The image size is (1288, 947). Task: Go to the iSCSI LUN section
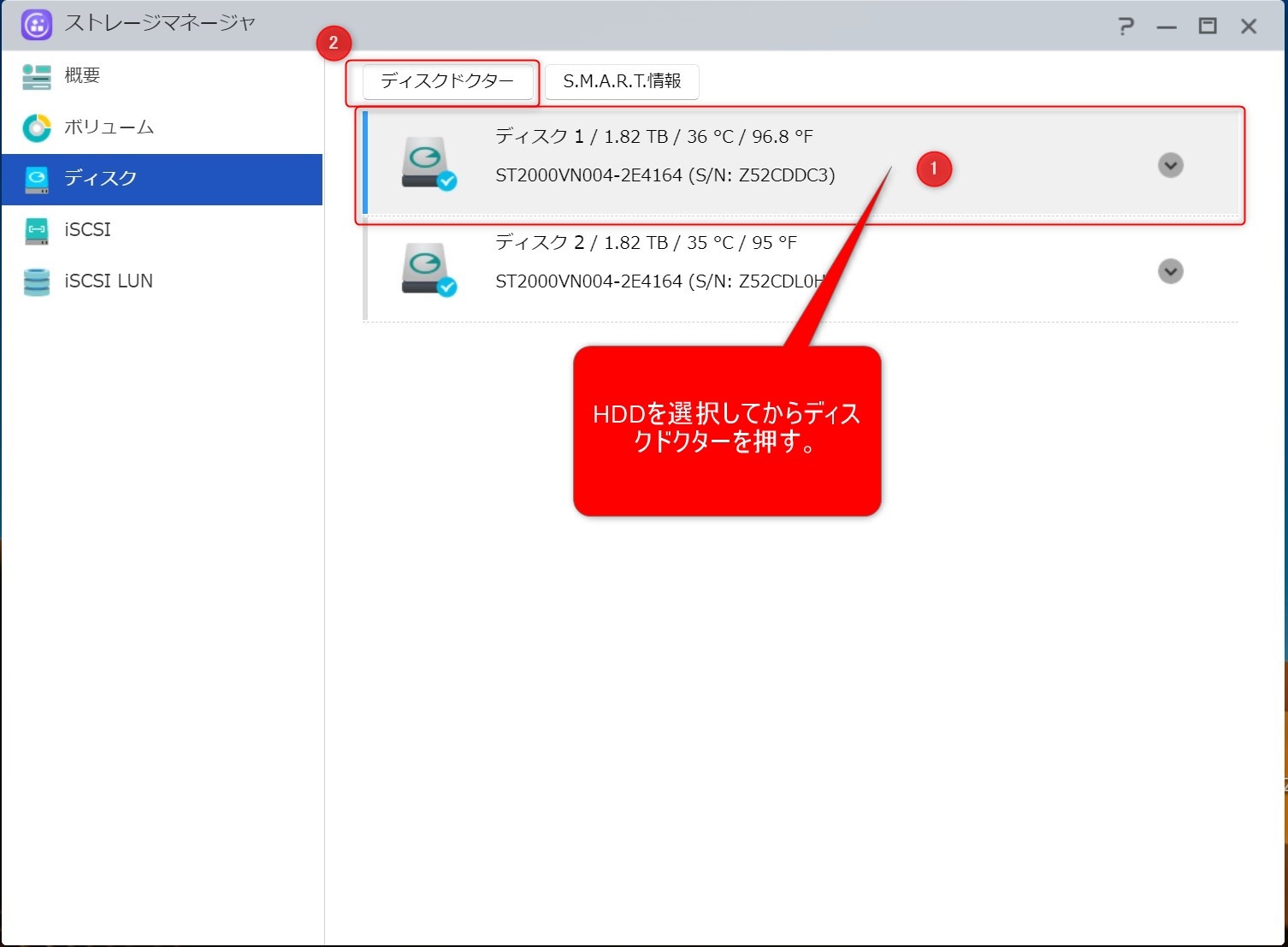(x=109, y=281)
